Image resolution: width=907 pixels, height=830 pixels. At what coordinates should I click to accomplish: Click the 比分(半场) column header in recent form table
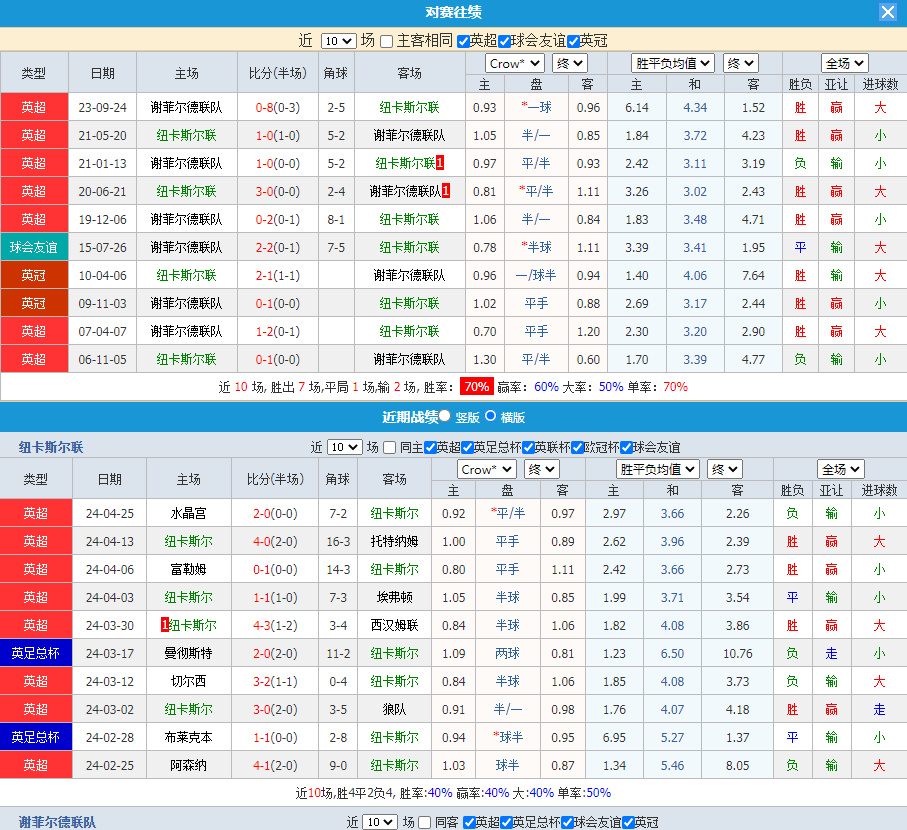click(x=275, y=479)
